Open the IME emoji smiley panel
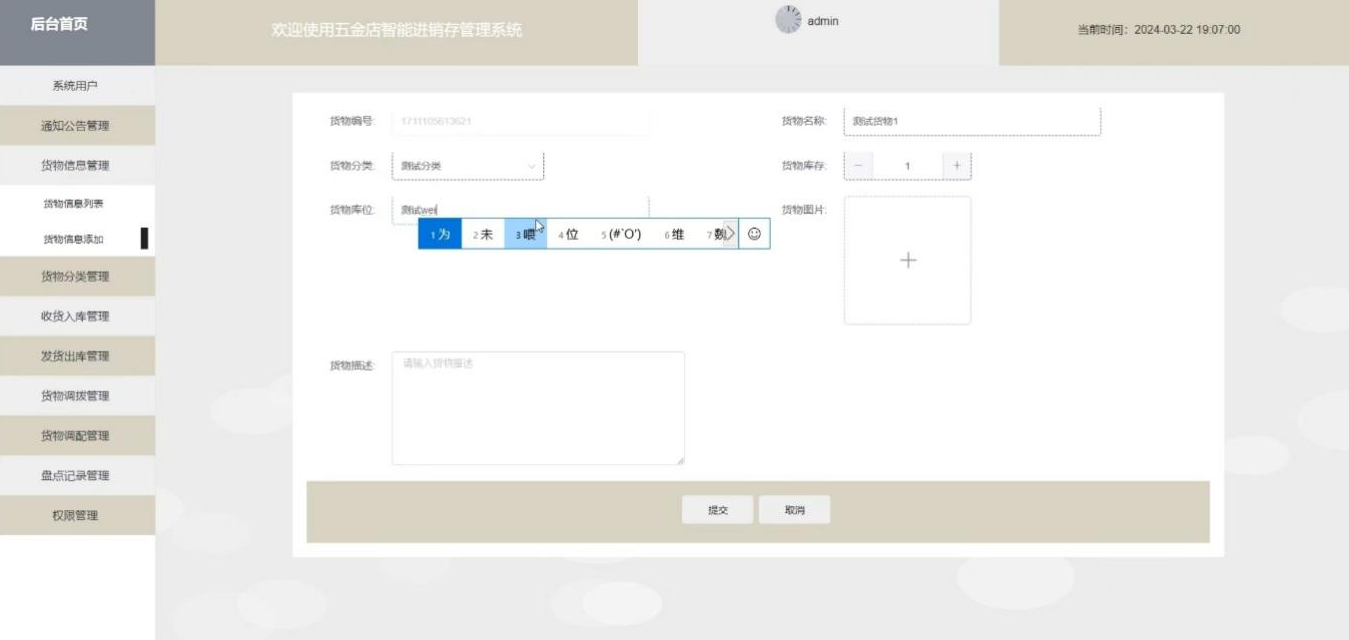 click(754, 233)
